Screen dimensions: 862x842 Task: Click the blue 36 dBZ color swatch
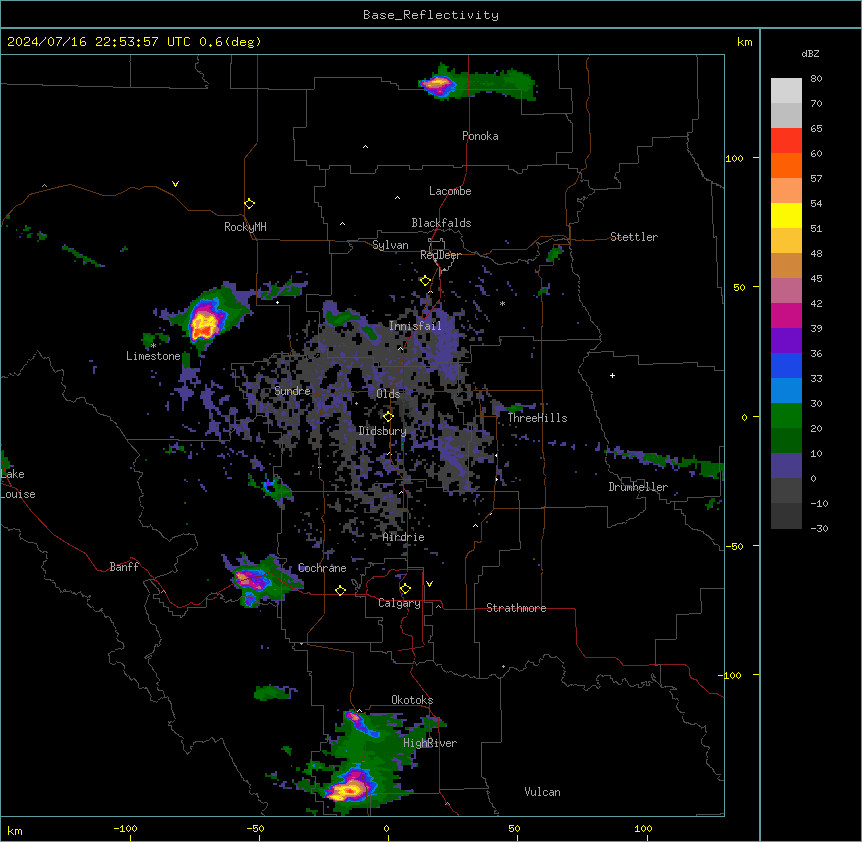pos(786,365)
